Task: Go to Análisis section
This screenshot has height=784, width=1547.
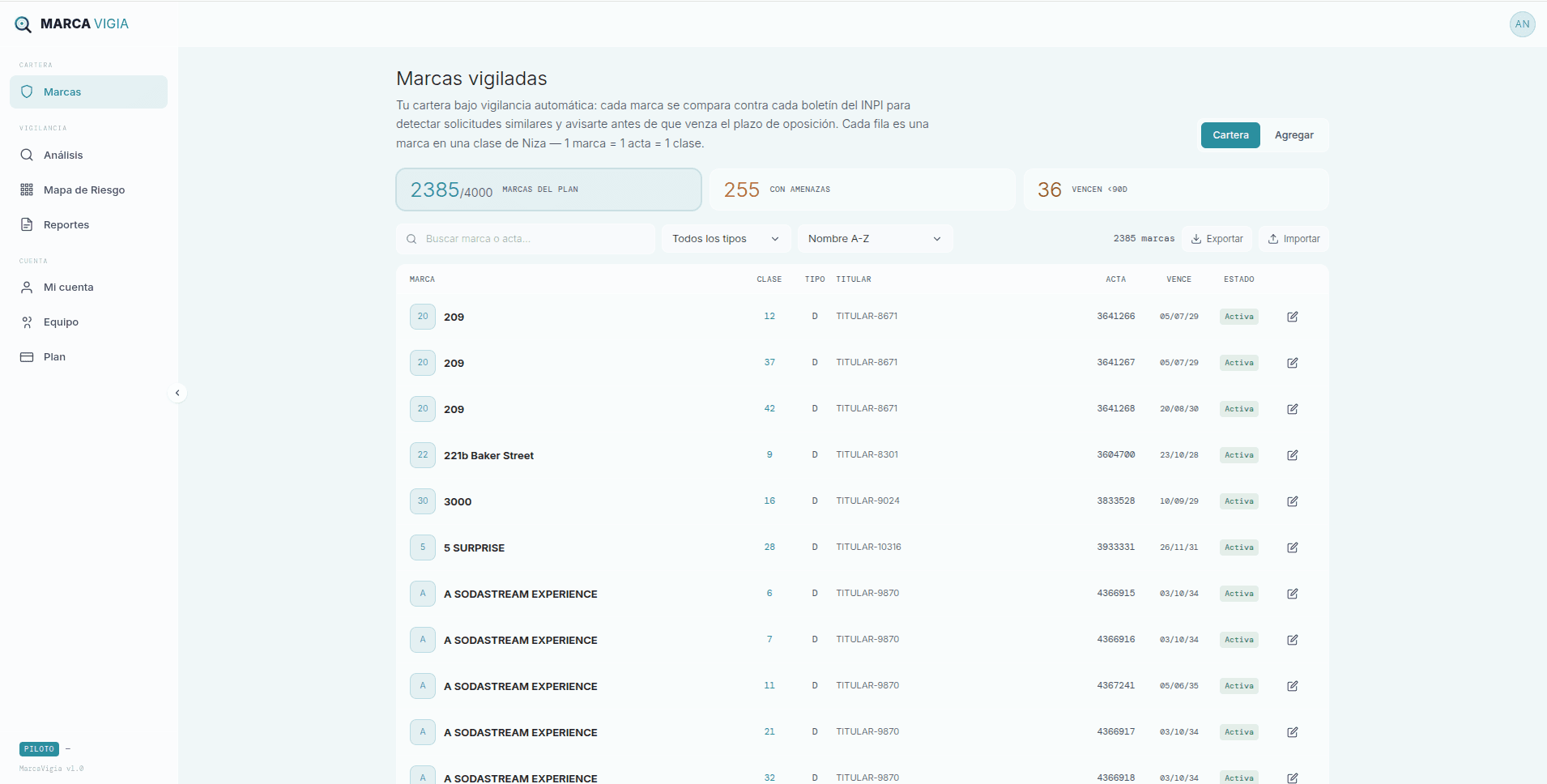Action: [88, 156]
